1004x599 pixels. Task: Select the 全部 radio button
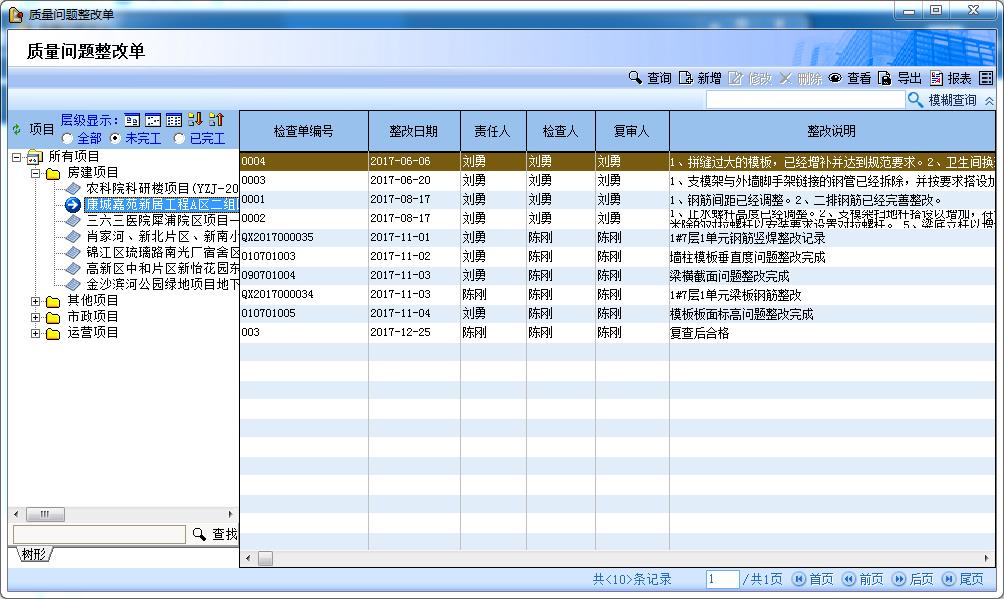coord(67,138)
